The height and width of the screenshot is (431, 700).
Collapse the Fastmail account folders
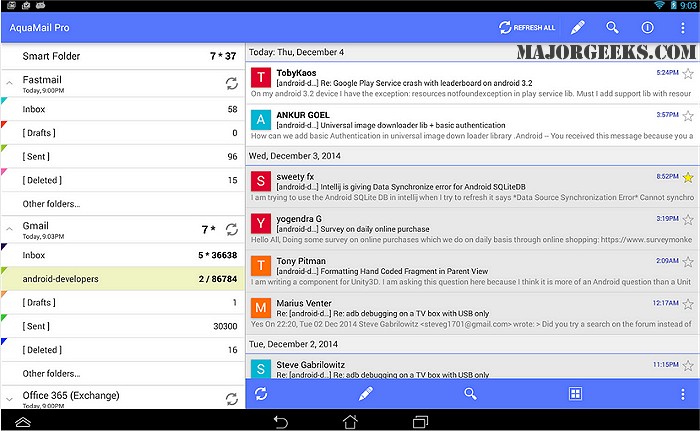pos(9,83)
